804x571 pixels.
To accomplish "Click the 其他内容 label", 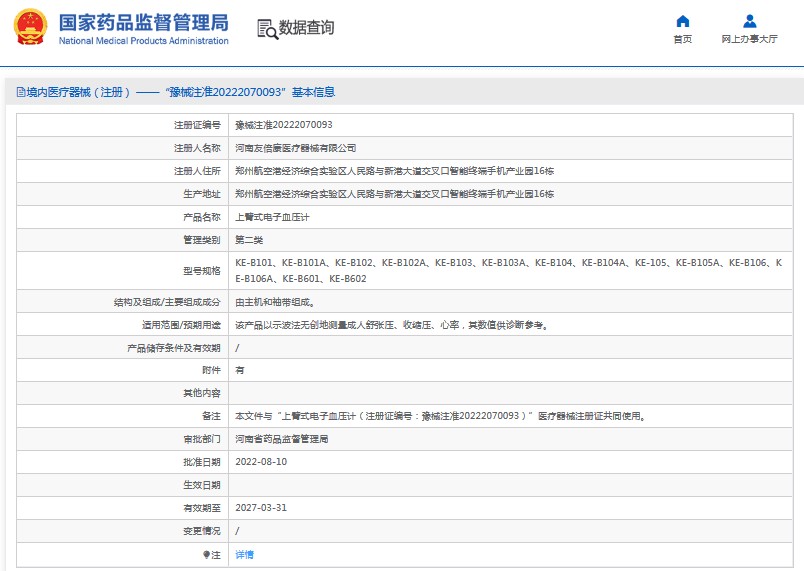I will [x=202, y=393].
